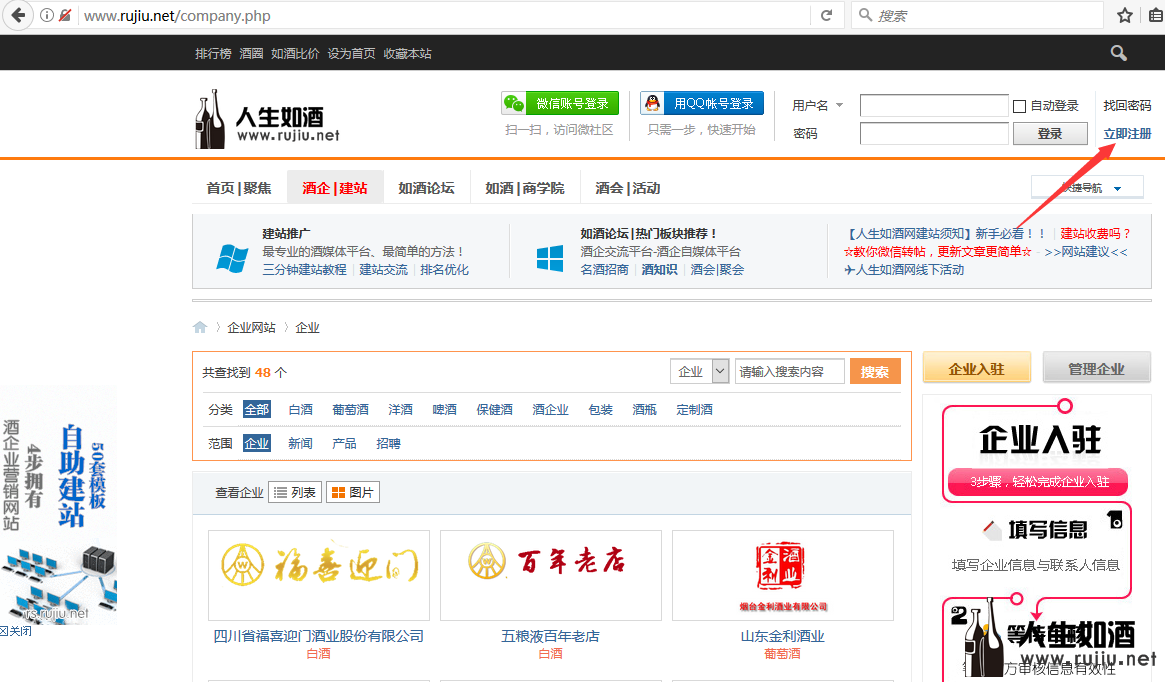
Task: Open the 福喜迎门 company logo thumbnail
Action: point(319,575)
